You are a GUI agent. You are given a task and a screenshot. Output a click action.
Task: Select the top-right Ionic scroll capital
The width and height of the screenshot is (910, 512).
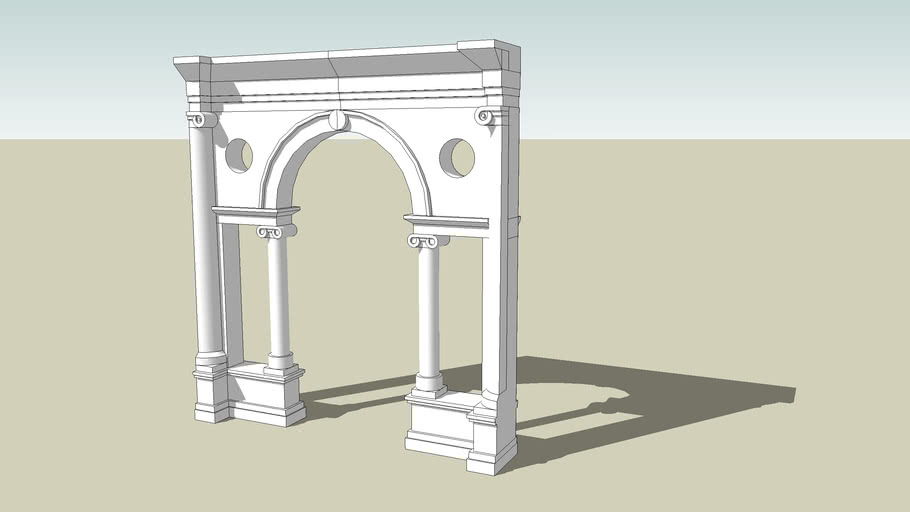485,117
